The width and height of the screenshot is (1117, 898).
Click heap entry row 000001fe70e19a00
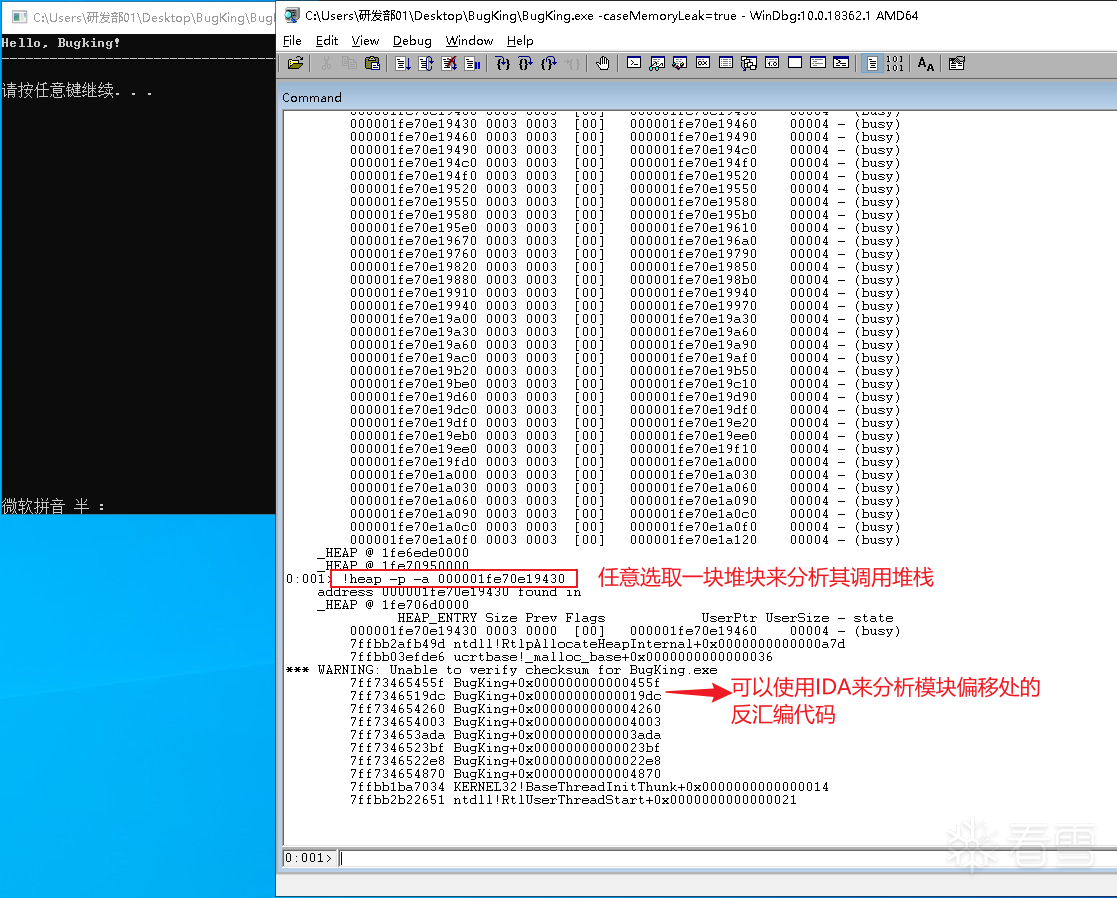pos(625,319)
